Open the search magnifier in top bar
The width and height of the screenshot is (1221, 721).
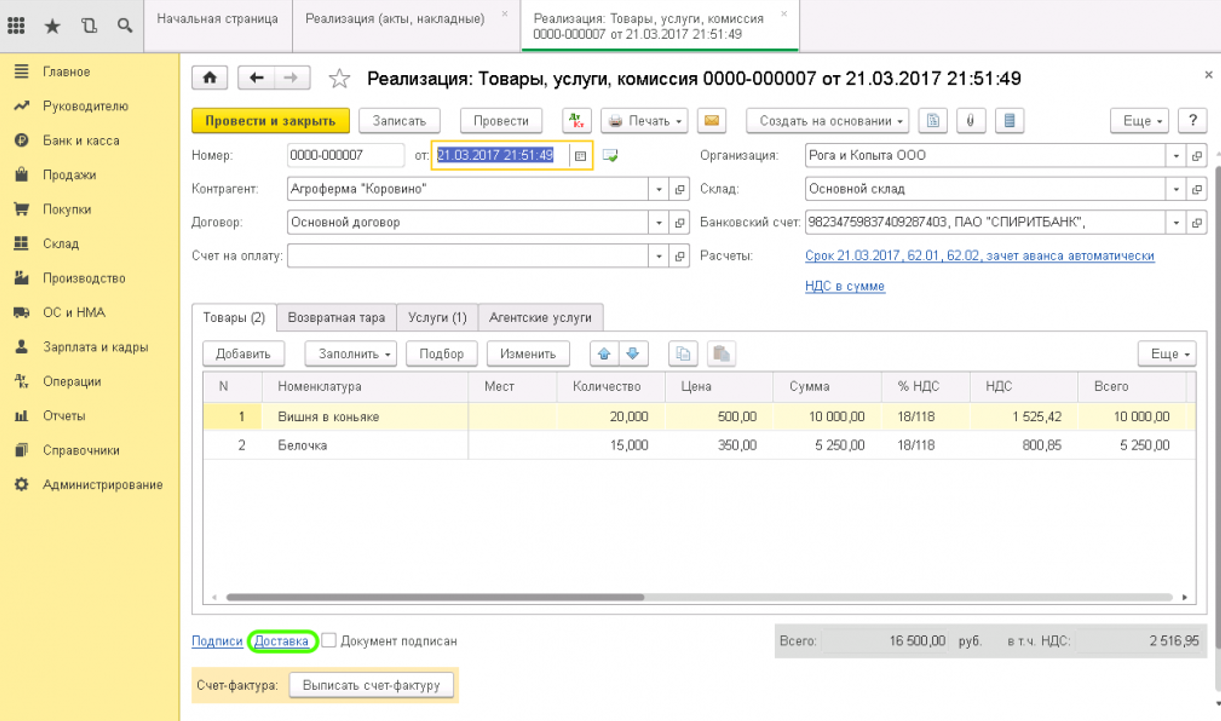pyautogui.click(x=125, y=26)
